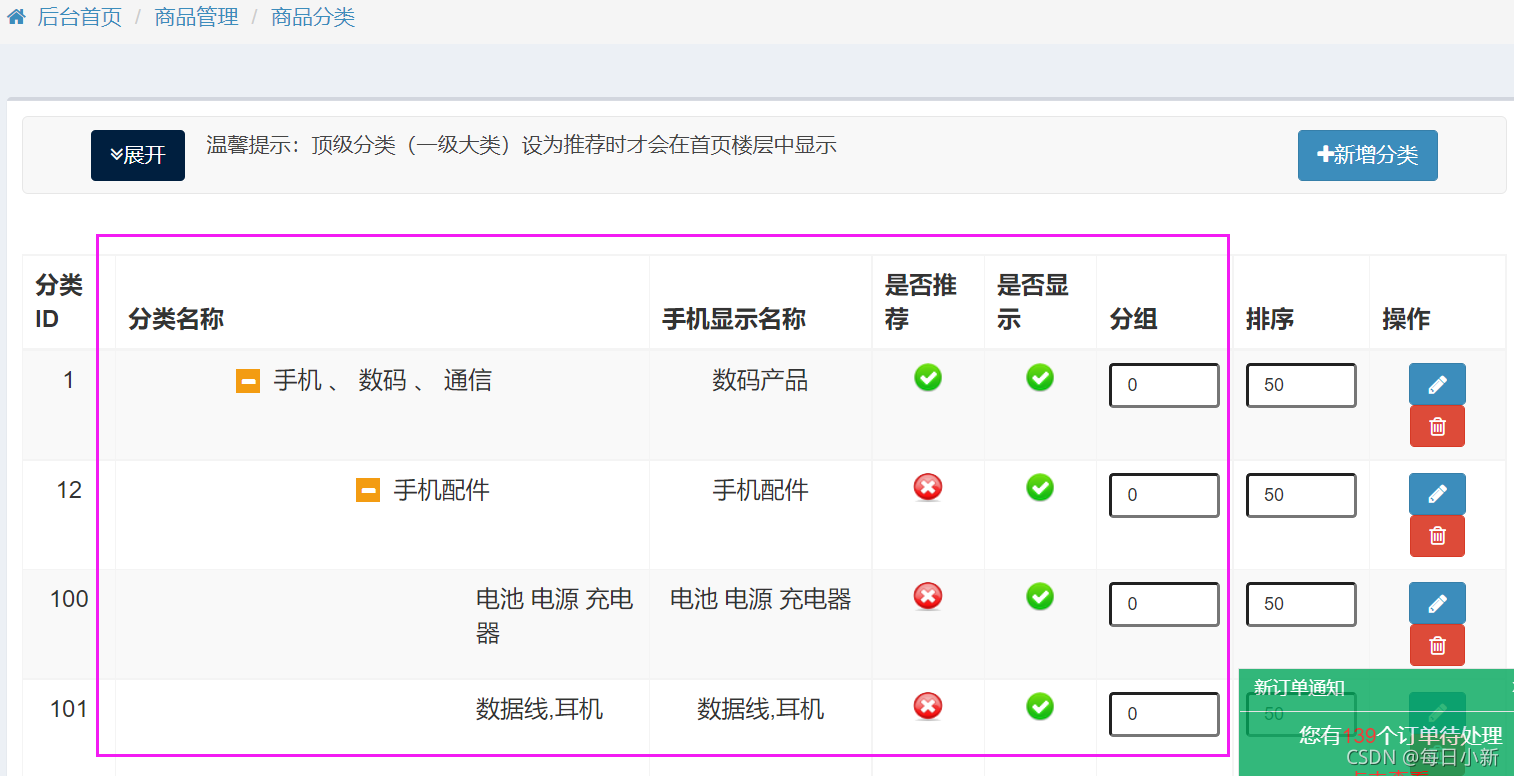Toggle display status for 数据线,耳机 row

coord(1040,707)
